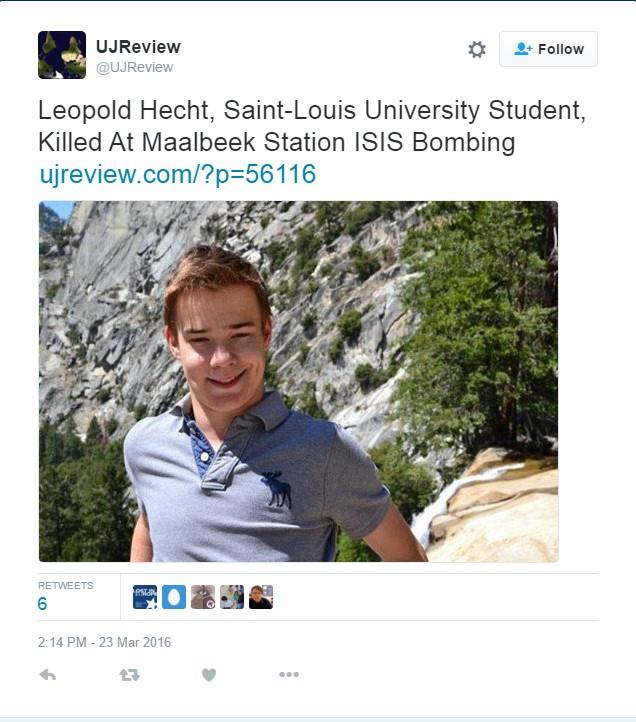Click the @UJReview handle
Screen dimensions: 636x722
[x=134, y=67]
